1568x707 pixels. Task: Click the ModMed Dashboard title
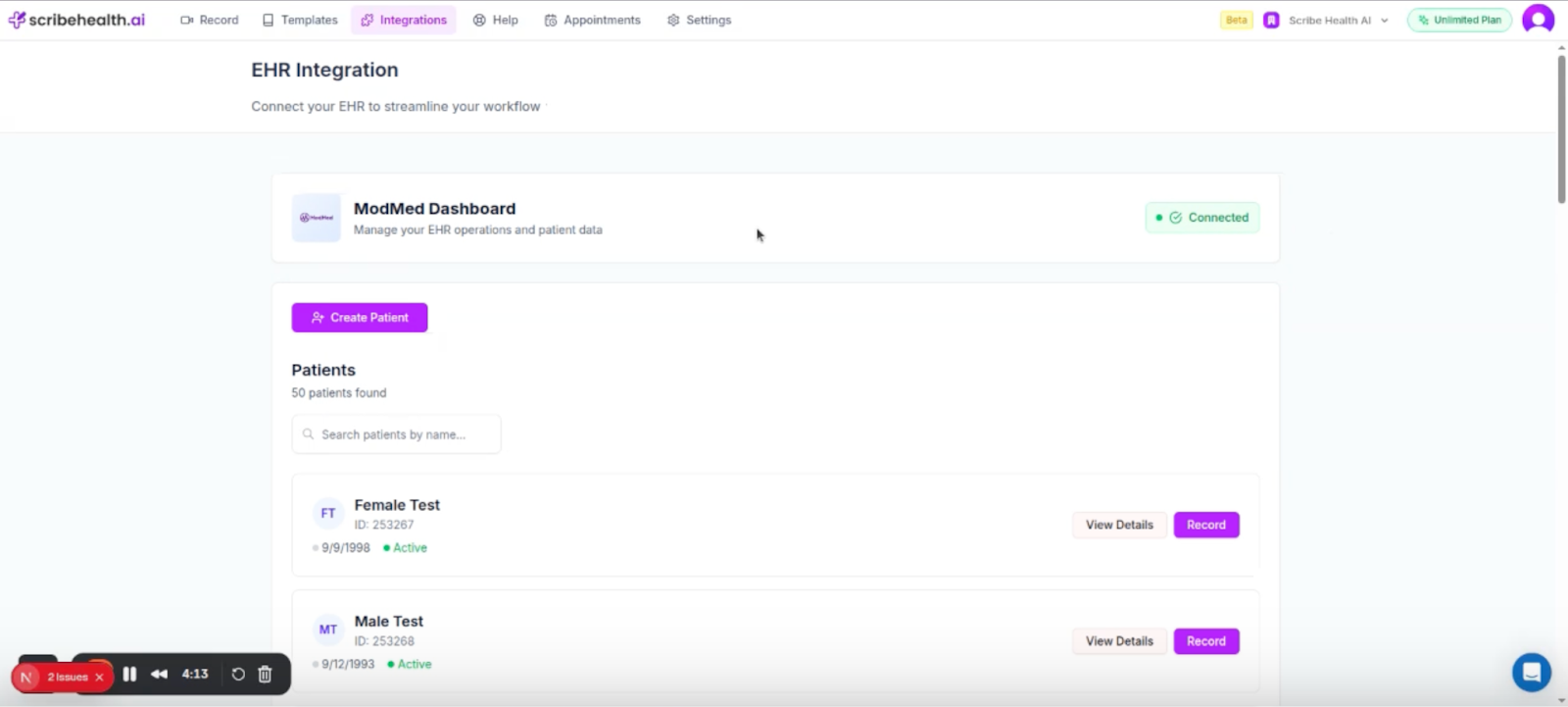[434, 209]
